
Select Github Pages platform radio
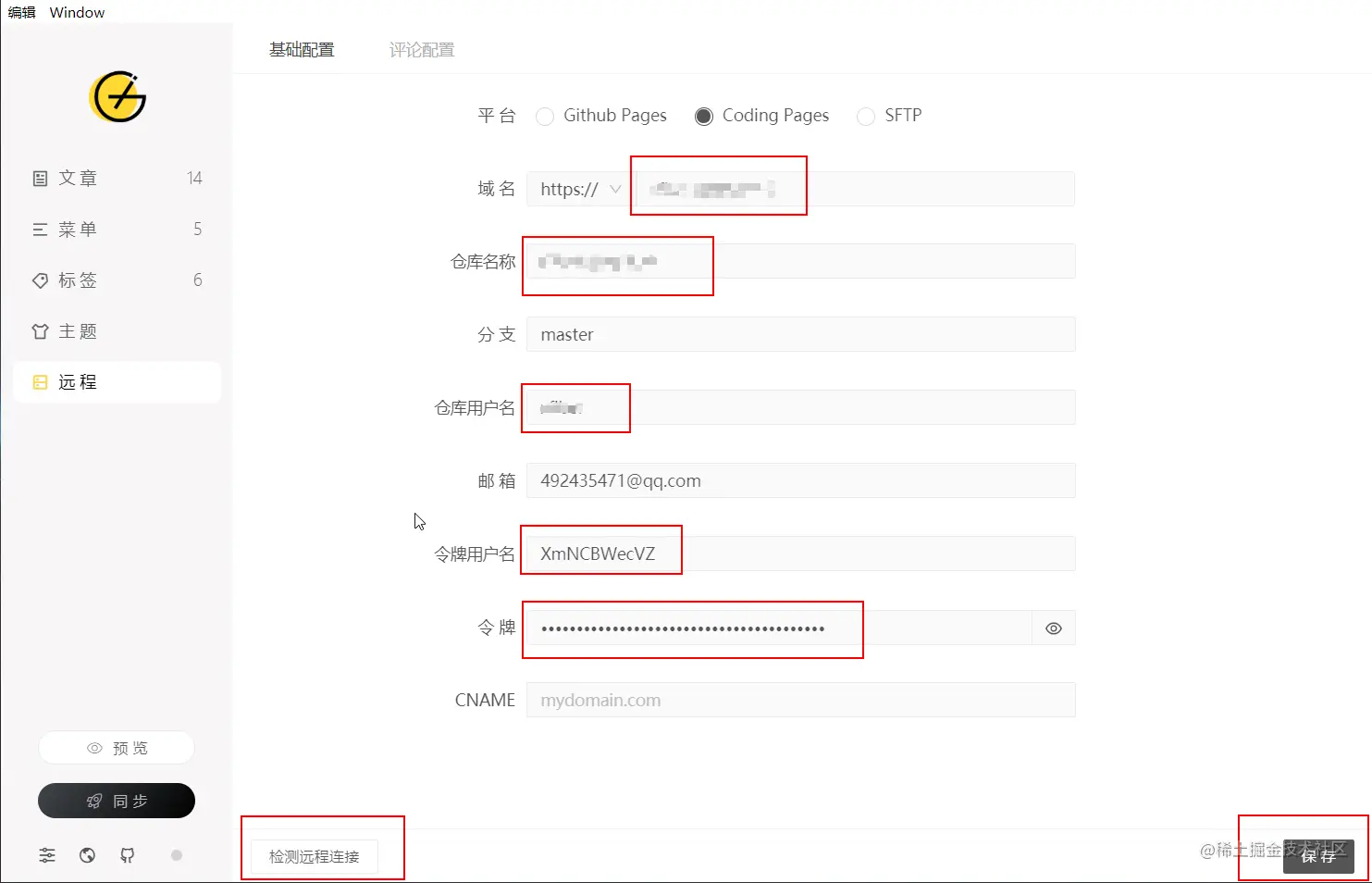tap(545, 116)
